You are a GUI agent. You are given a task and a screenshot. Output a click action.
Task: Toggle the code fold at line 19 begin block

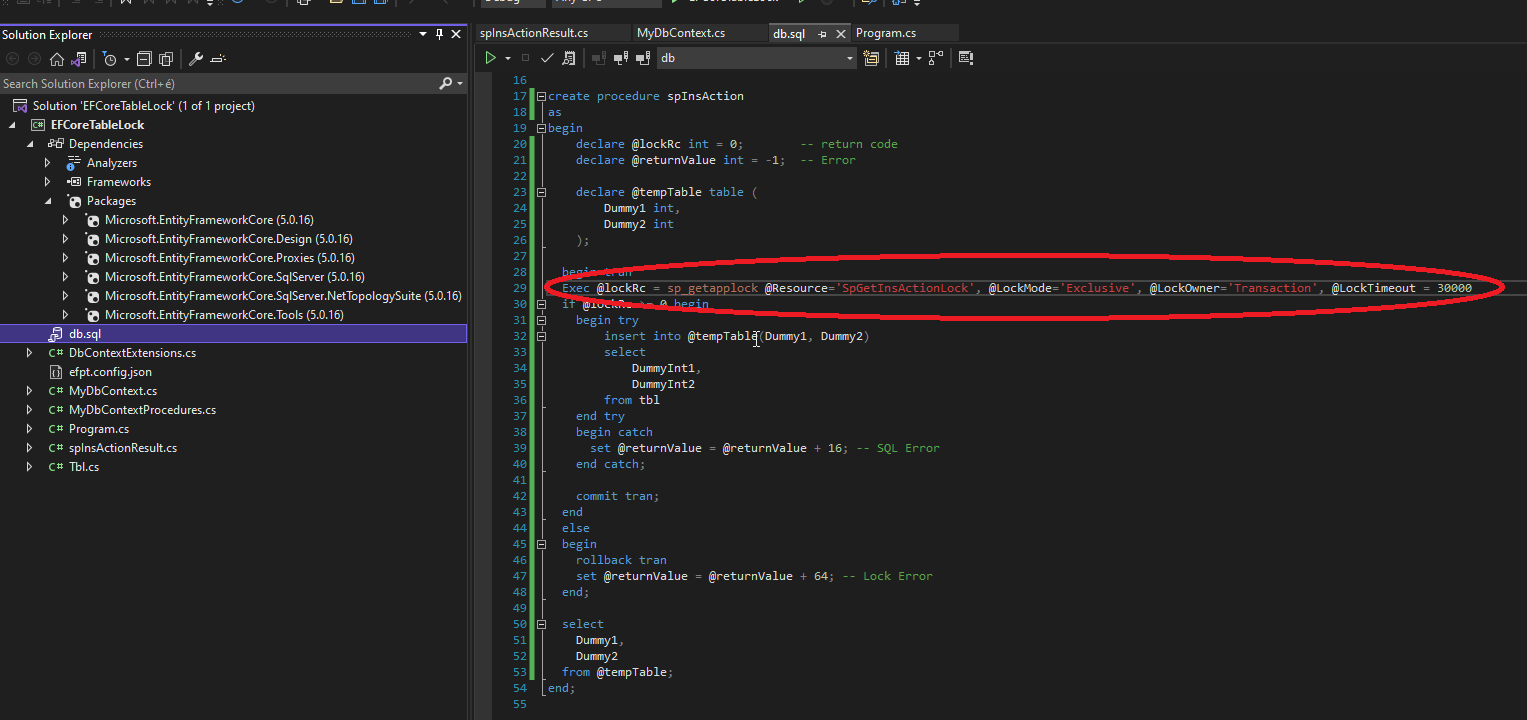[541, 128]
